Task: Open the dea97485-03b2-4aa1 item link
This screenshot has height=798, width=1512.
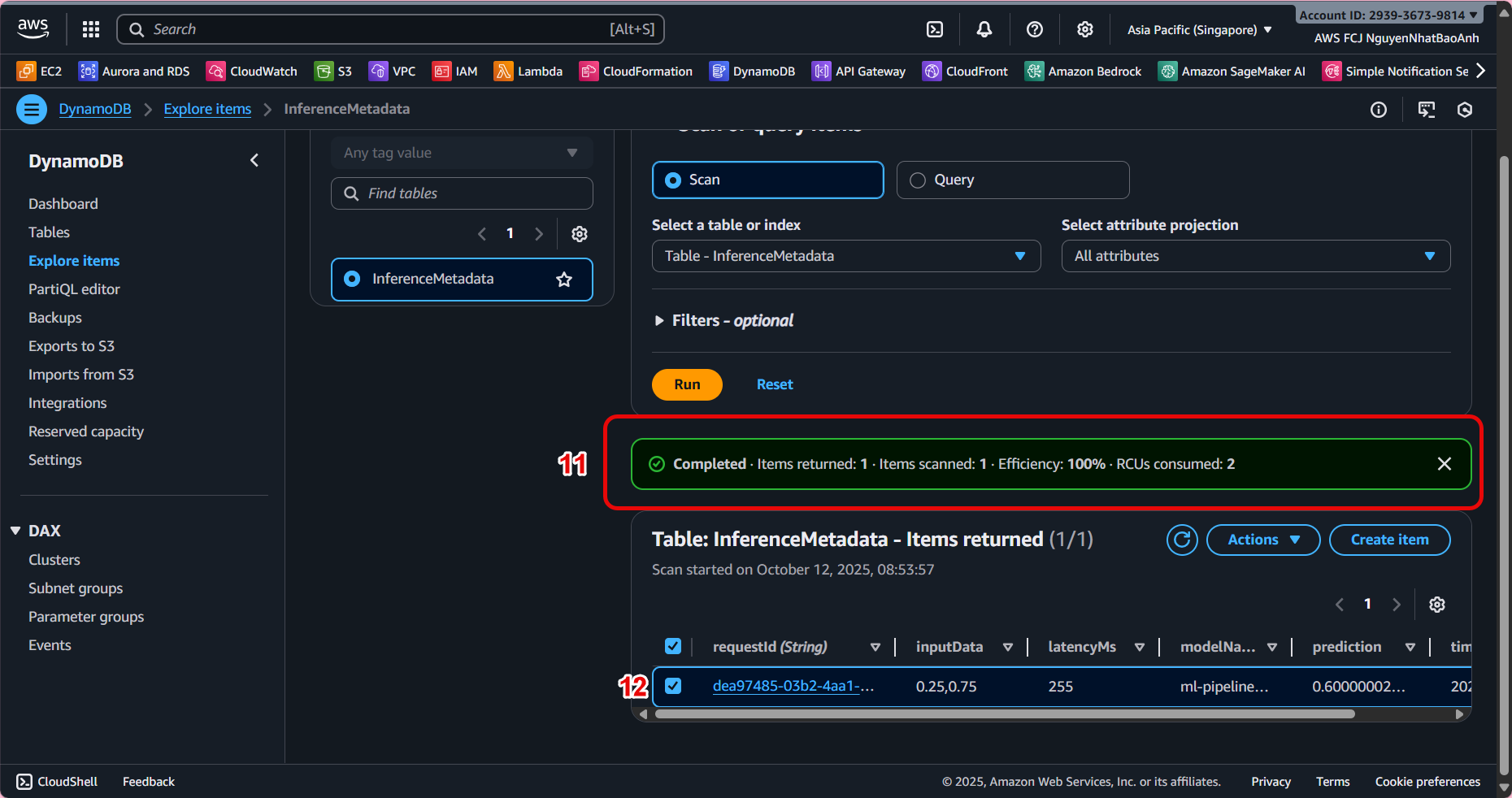Action: pos(793,686)
